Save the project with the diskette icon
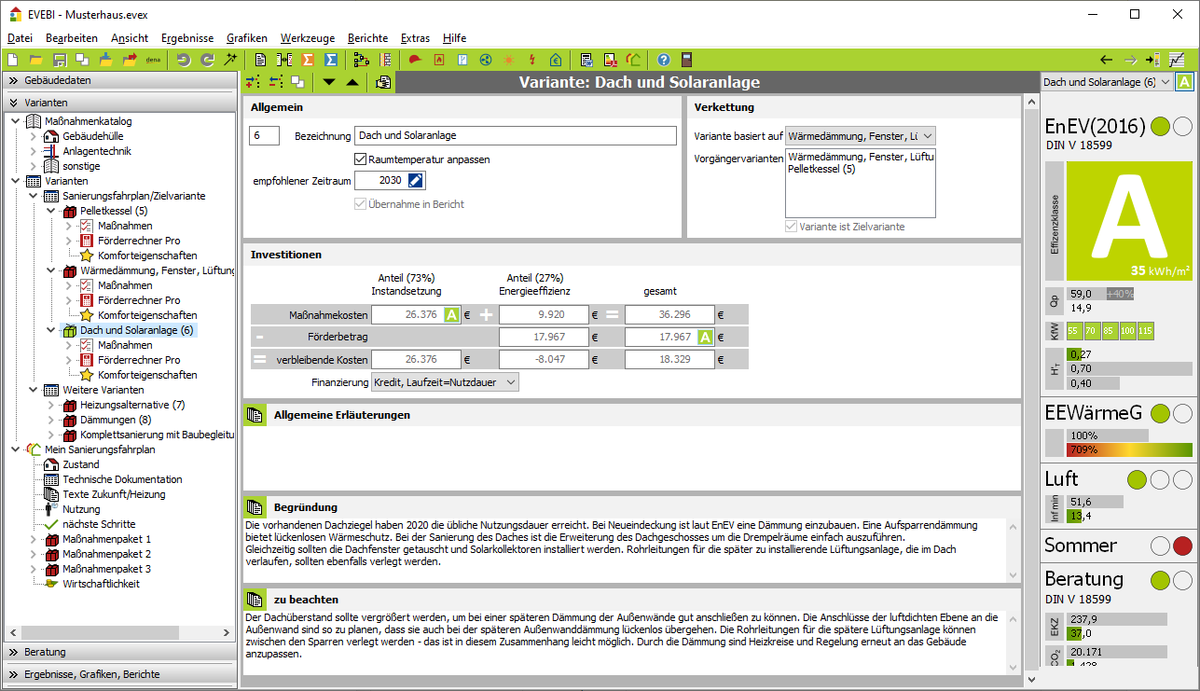This screenshot has height=691, width=1200. (x=59, y=60)
